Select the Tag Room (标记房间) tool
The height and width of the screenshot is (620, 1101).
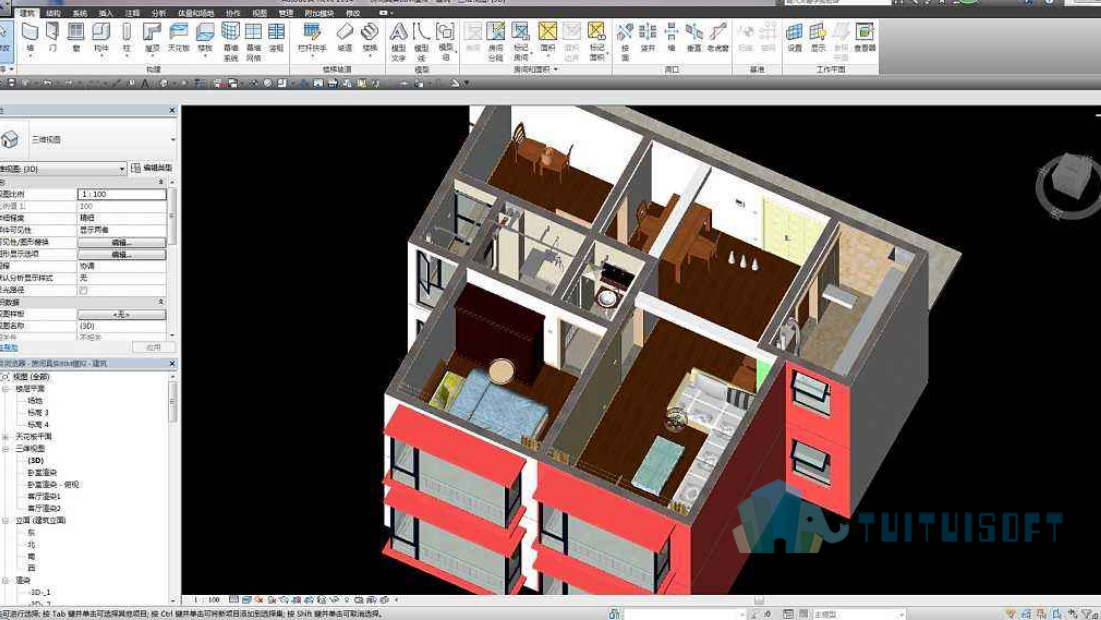click(x=520, y=41)
